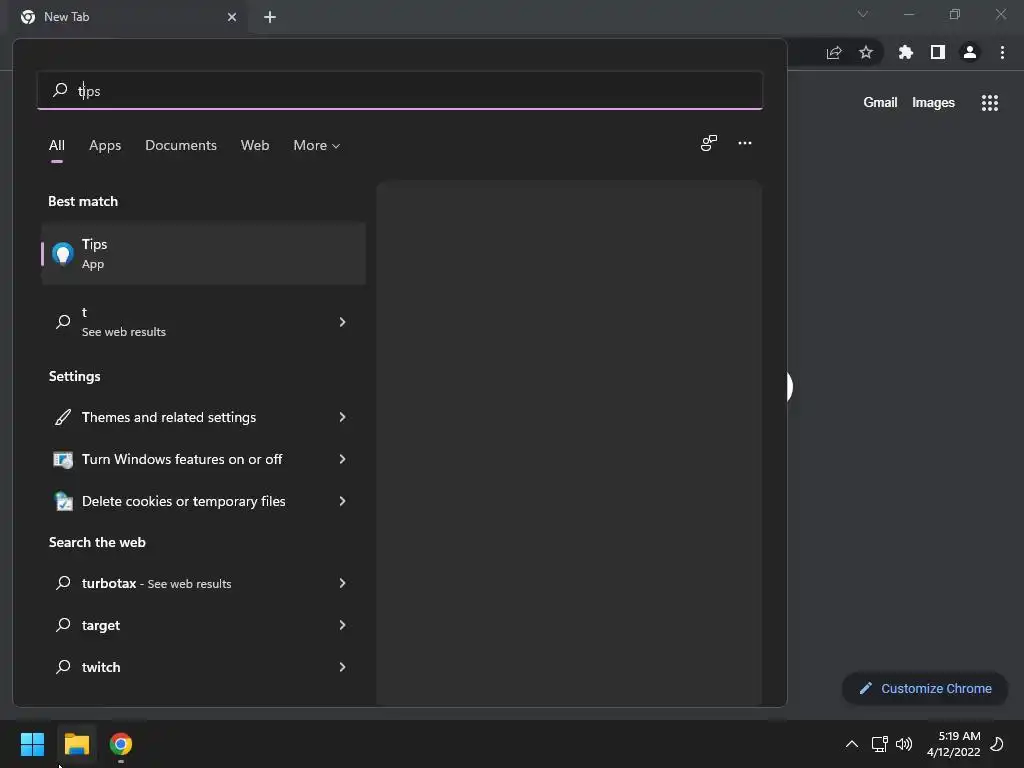Expand the target result chevron
The image size is (1024, 768).
click(x=342, y=625)
